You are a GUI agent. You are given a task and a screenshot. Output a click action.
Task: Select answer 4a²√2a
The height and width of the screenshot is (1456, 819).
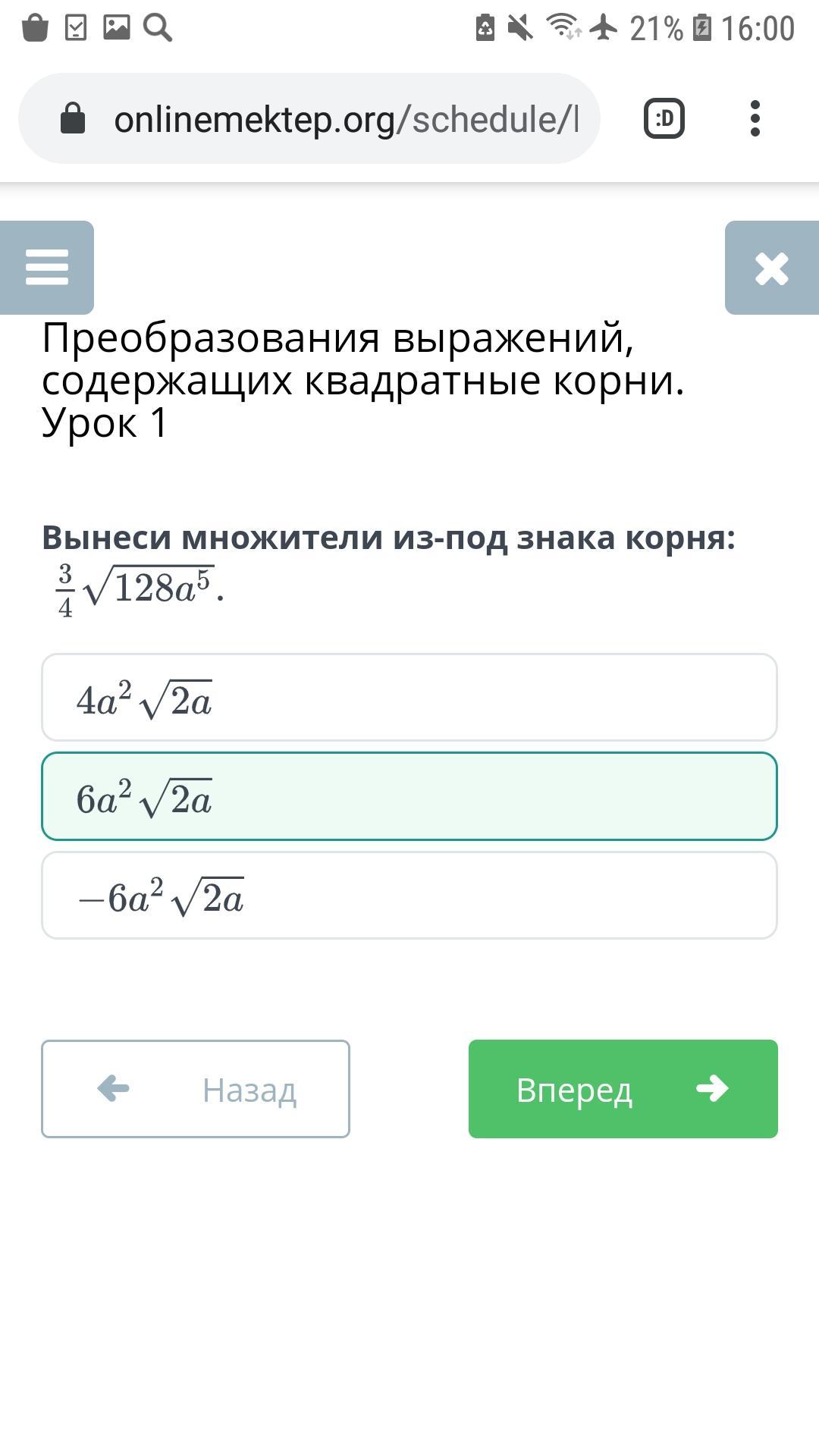coord(409,698)
